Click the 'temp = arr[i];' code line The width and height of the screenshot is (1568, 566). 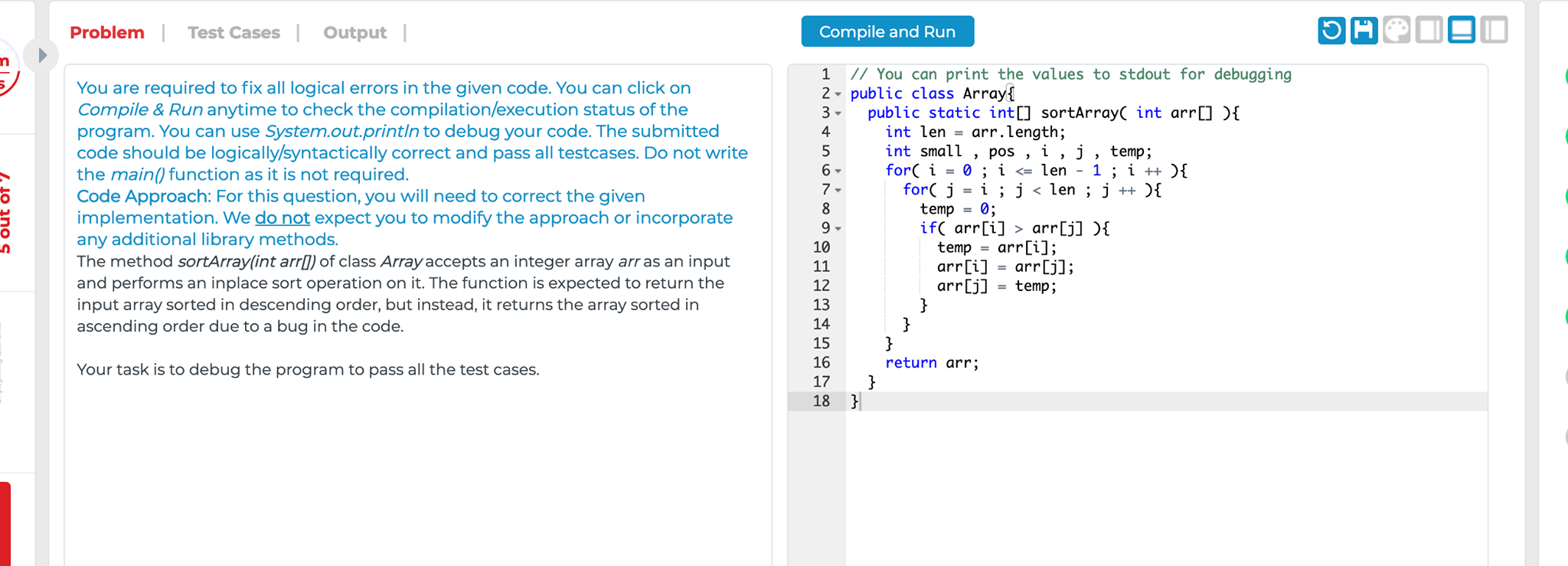[997, 247]
